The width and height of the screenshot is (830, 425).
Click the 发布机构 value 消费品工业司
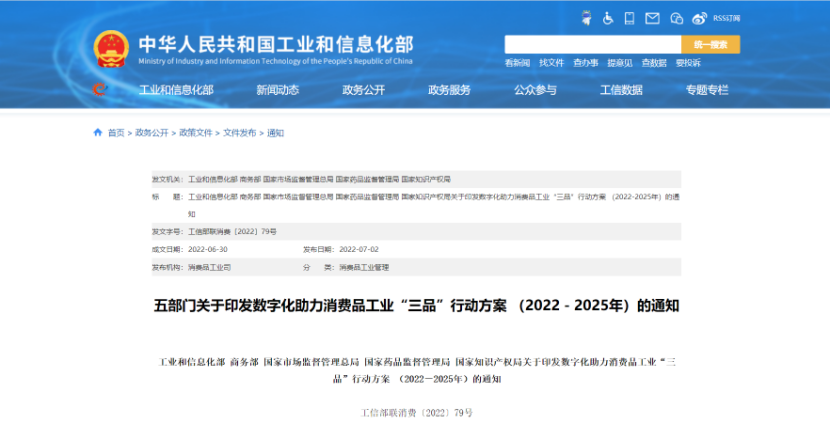point(210,267)
